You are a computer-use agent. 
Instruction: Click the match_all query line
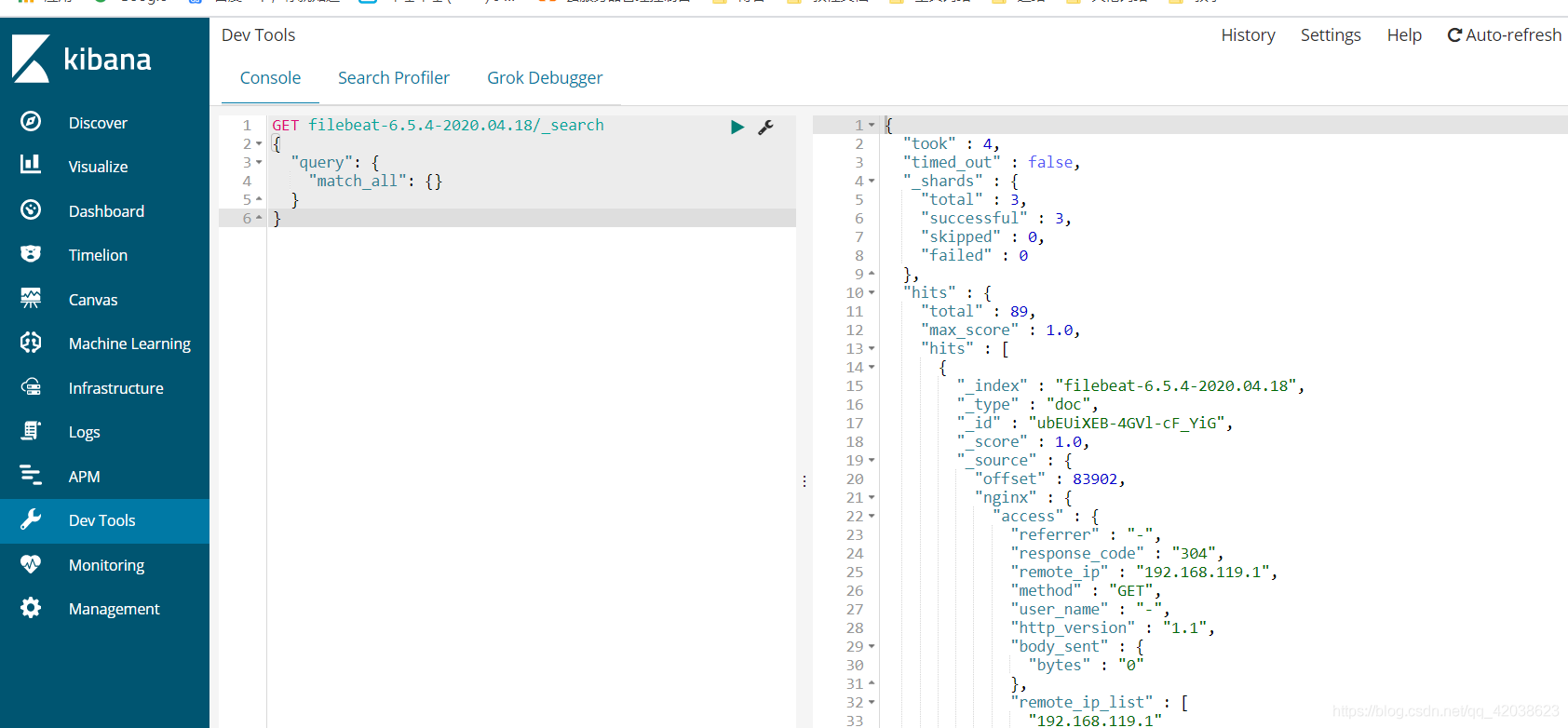(x=375, y=181)
